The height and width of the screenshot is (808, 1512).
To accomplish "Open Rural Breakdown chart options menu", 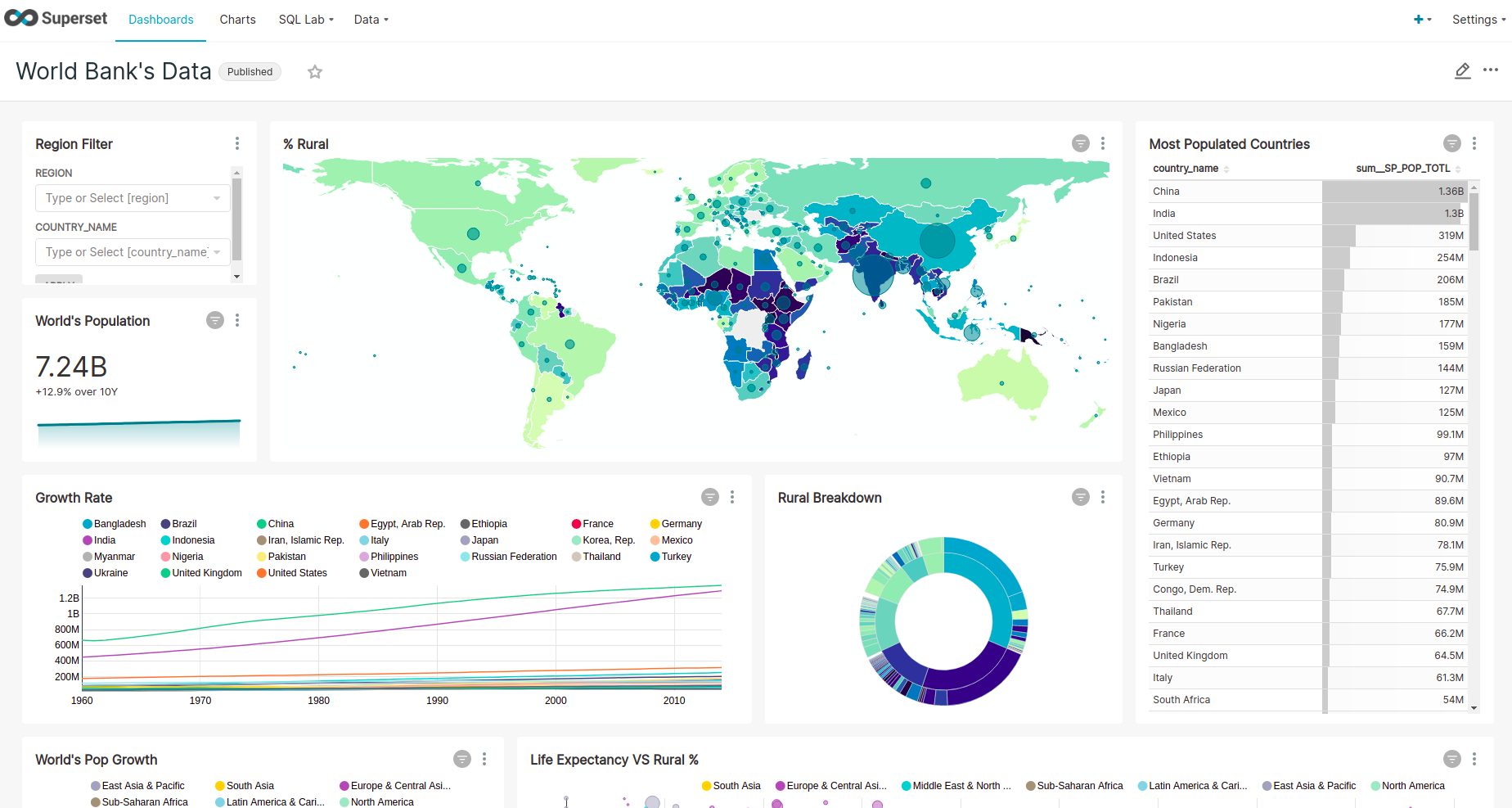I will pyautogui.click(x=1103, y=498).
